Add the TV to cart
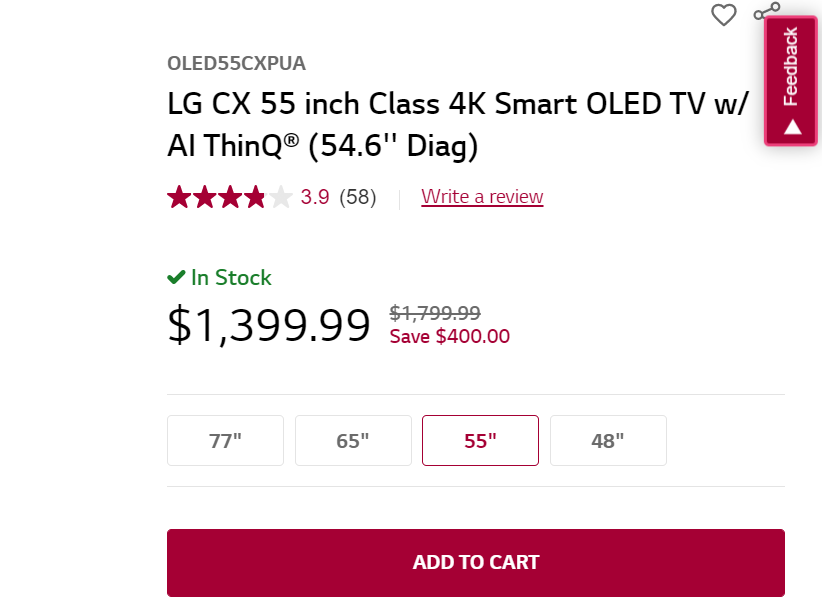Image resolution: width=822 pixels, height=616 pixels. pos(476,562)
